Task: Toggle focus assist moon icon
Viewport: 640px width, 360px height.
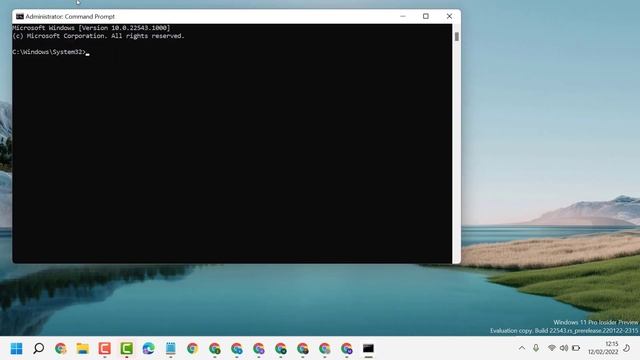Action: click(627, 348)
